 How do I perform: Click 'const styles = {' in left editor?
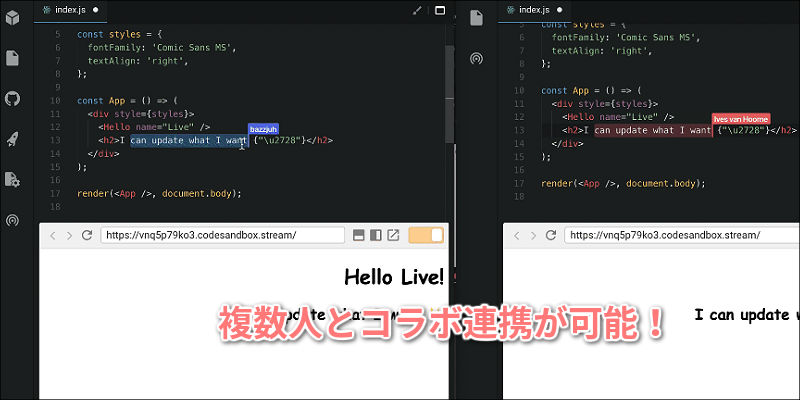click(119, 35)
